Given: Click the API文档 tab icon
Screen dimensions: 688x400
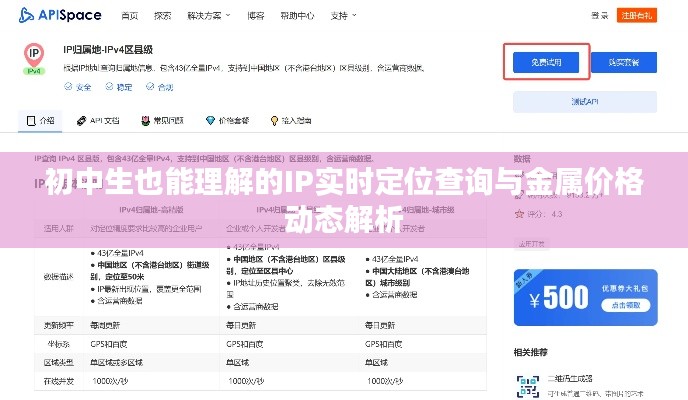Looking at the screenshot, I should pos(81,120).
